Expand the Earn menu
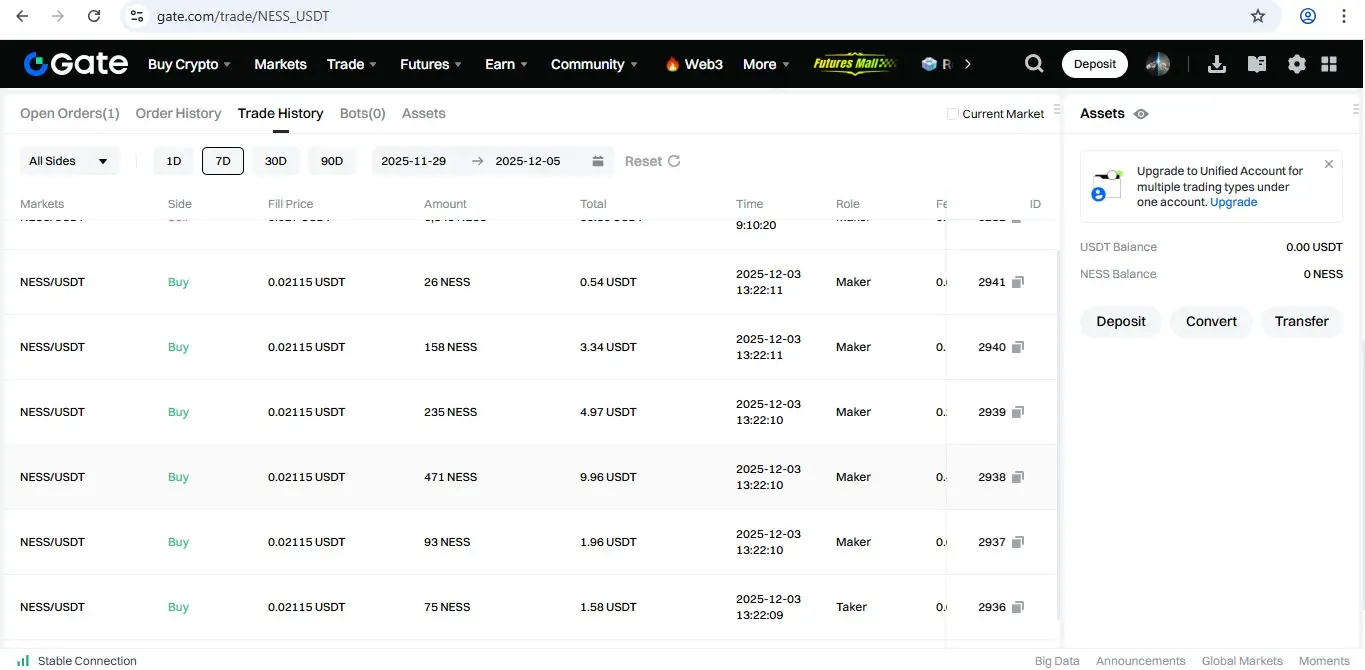The height and width of the screenshot is (670, 1365). pyautogui.click(x=506, y=64)
